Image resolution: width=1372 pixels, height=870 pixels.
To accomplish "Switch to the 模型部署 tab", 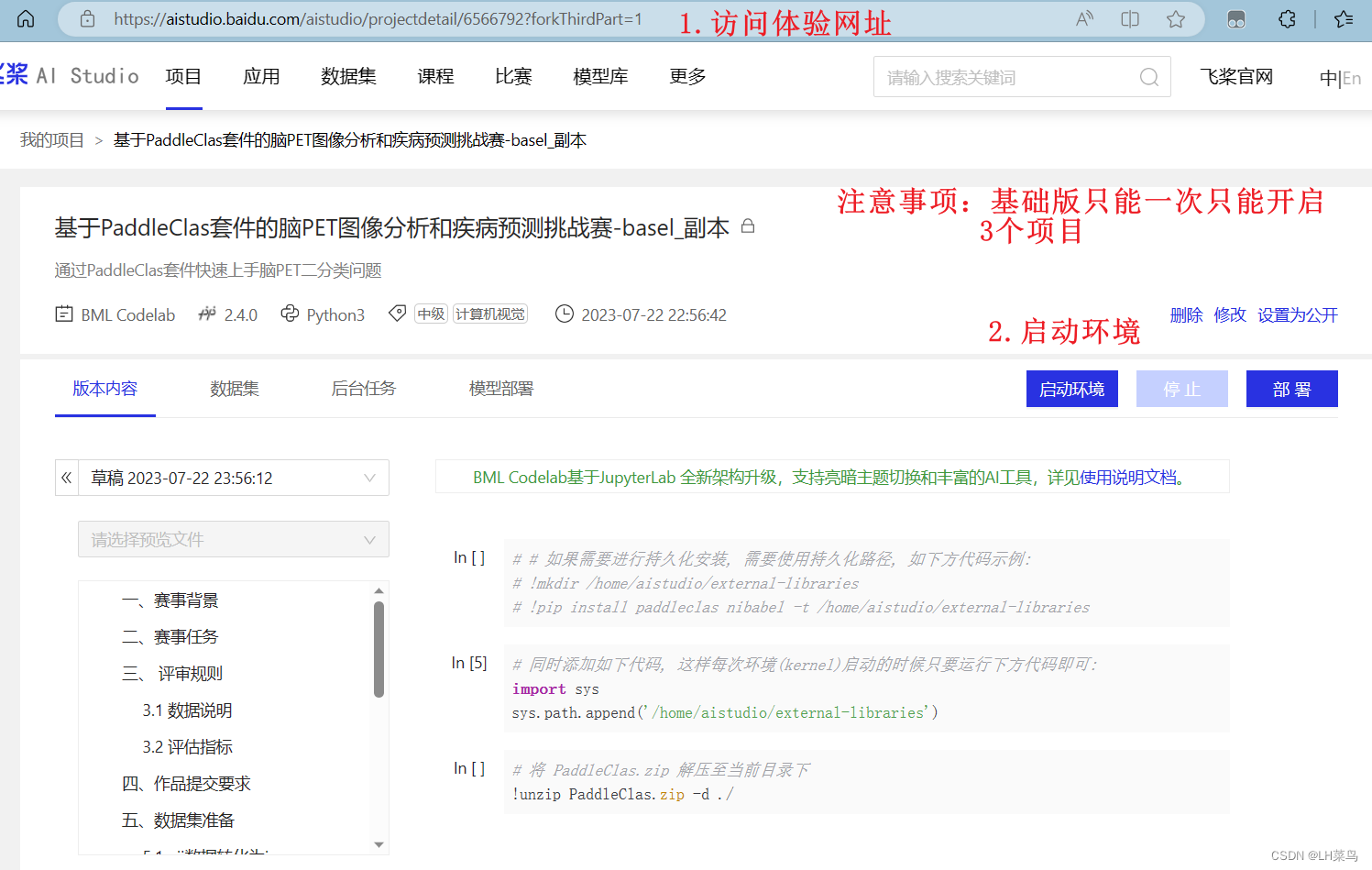I will coord(501,389).
